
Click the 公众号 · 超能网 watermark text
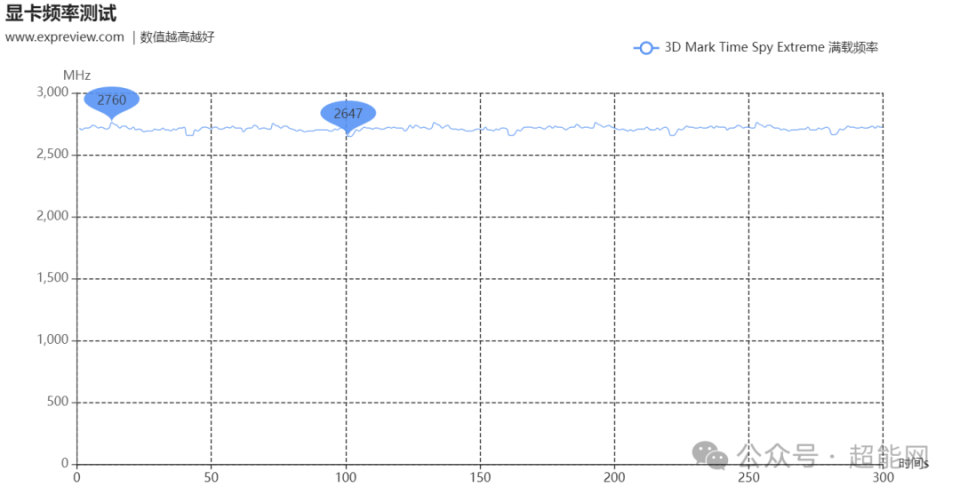pos(833,456)
